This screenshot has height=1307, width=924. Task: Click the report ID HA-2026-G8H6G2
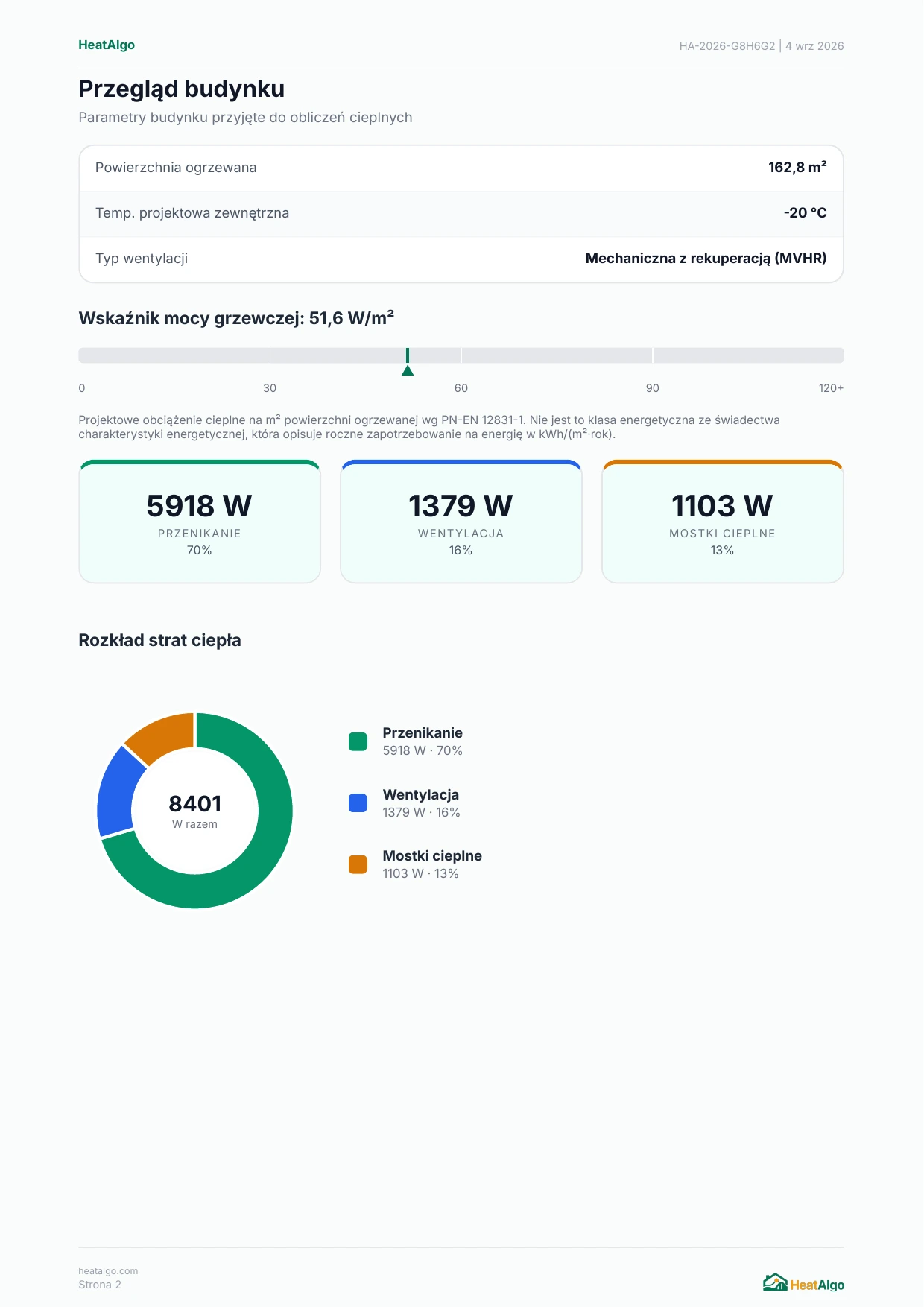pyautogui.click(x=727, y=46)
